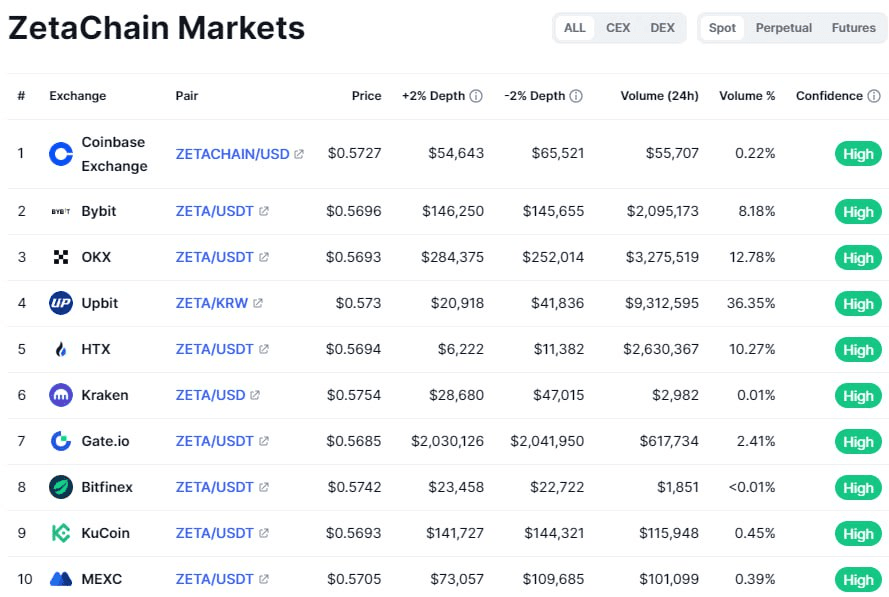Sort by the Volume (24h) column header

click(x=659, y=96)
